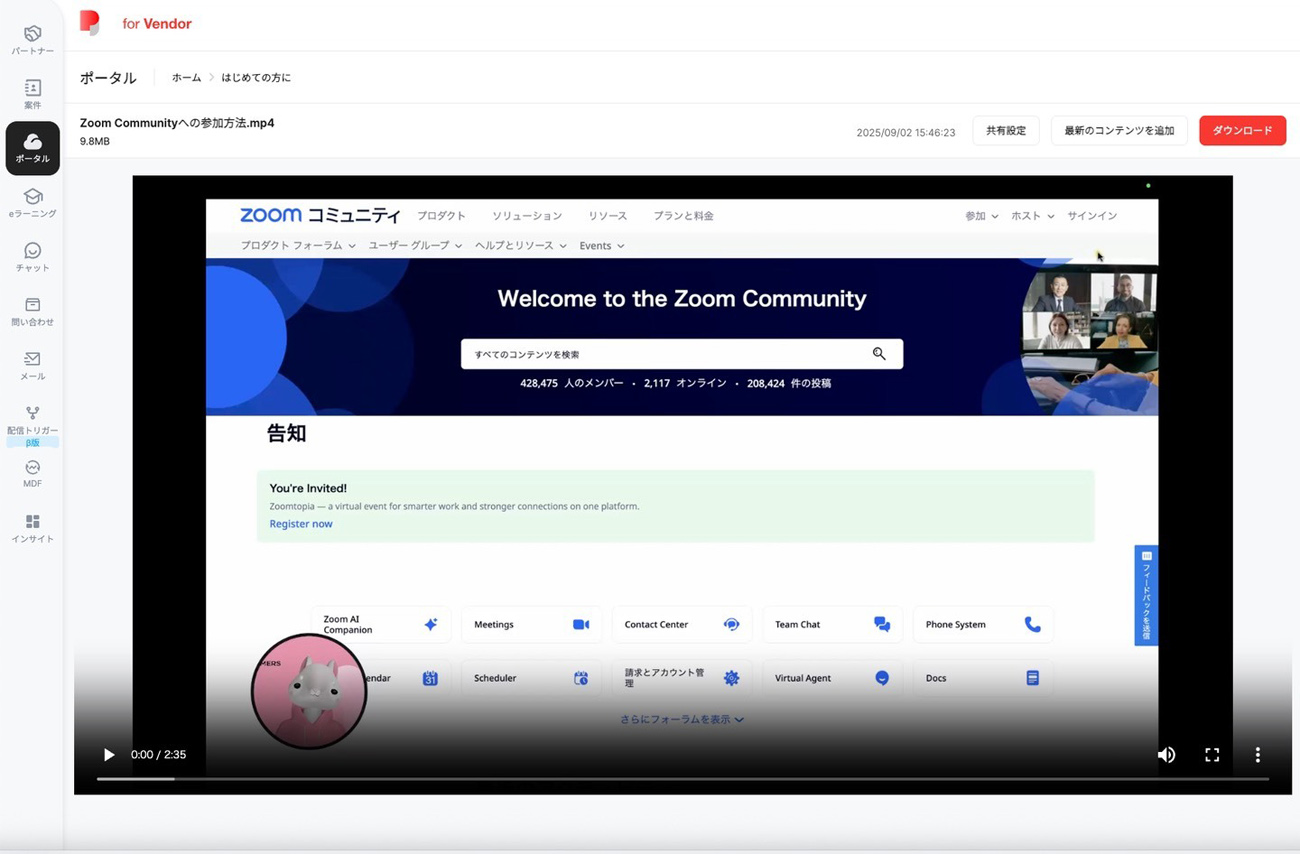Open 共有設定 sharing settings
1300x854 pixels.
[1005, 131]
